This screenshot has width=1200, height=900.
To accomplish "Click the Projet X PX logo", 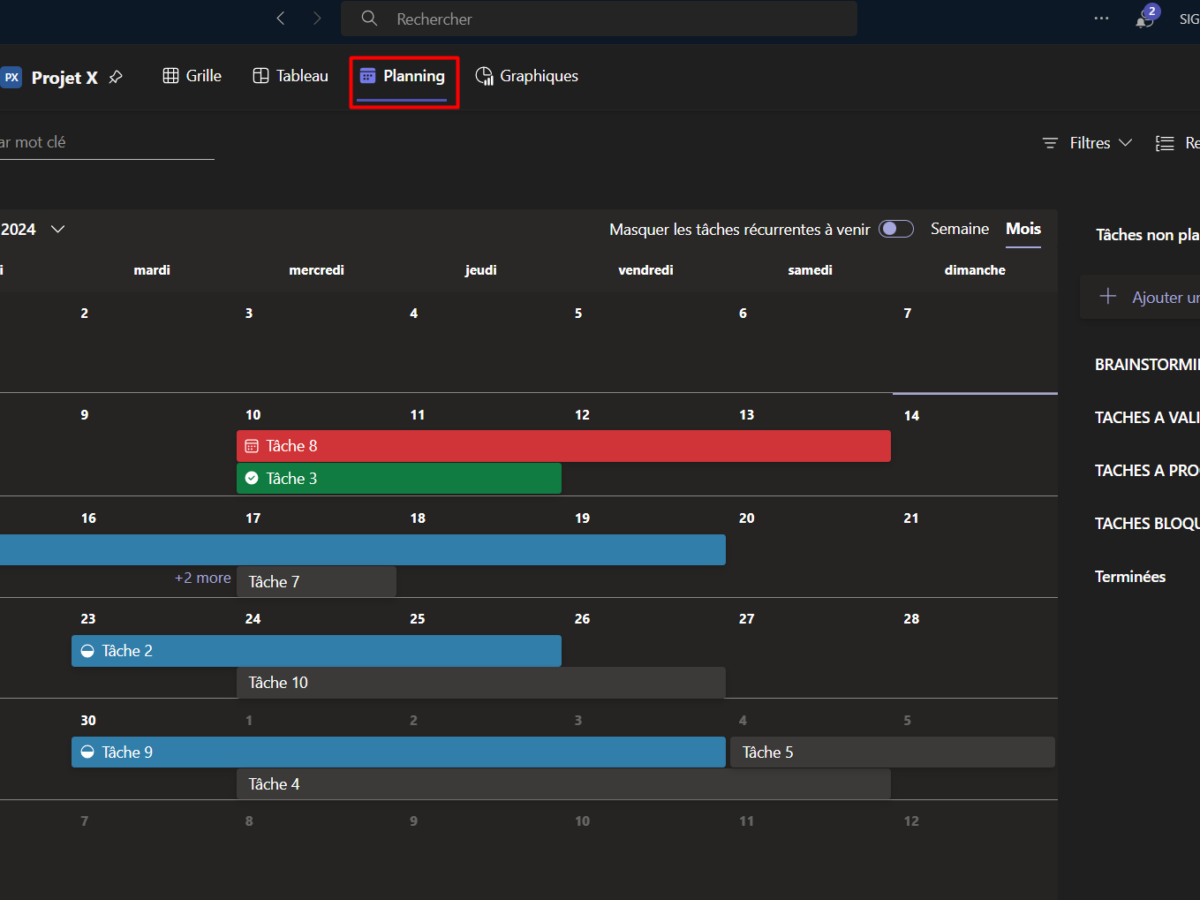I will pos(11,77).
